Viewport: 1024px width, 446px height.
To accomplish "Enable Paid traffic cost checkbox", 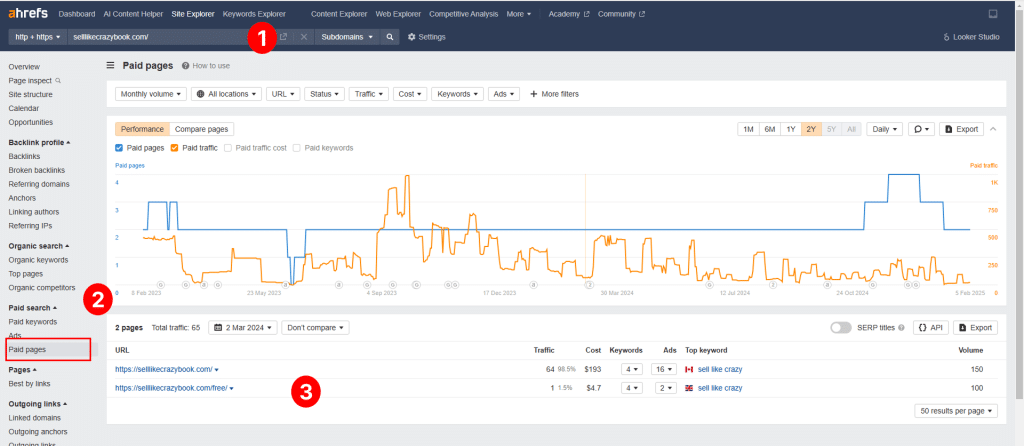I will coord(227,148).
